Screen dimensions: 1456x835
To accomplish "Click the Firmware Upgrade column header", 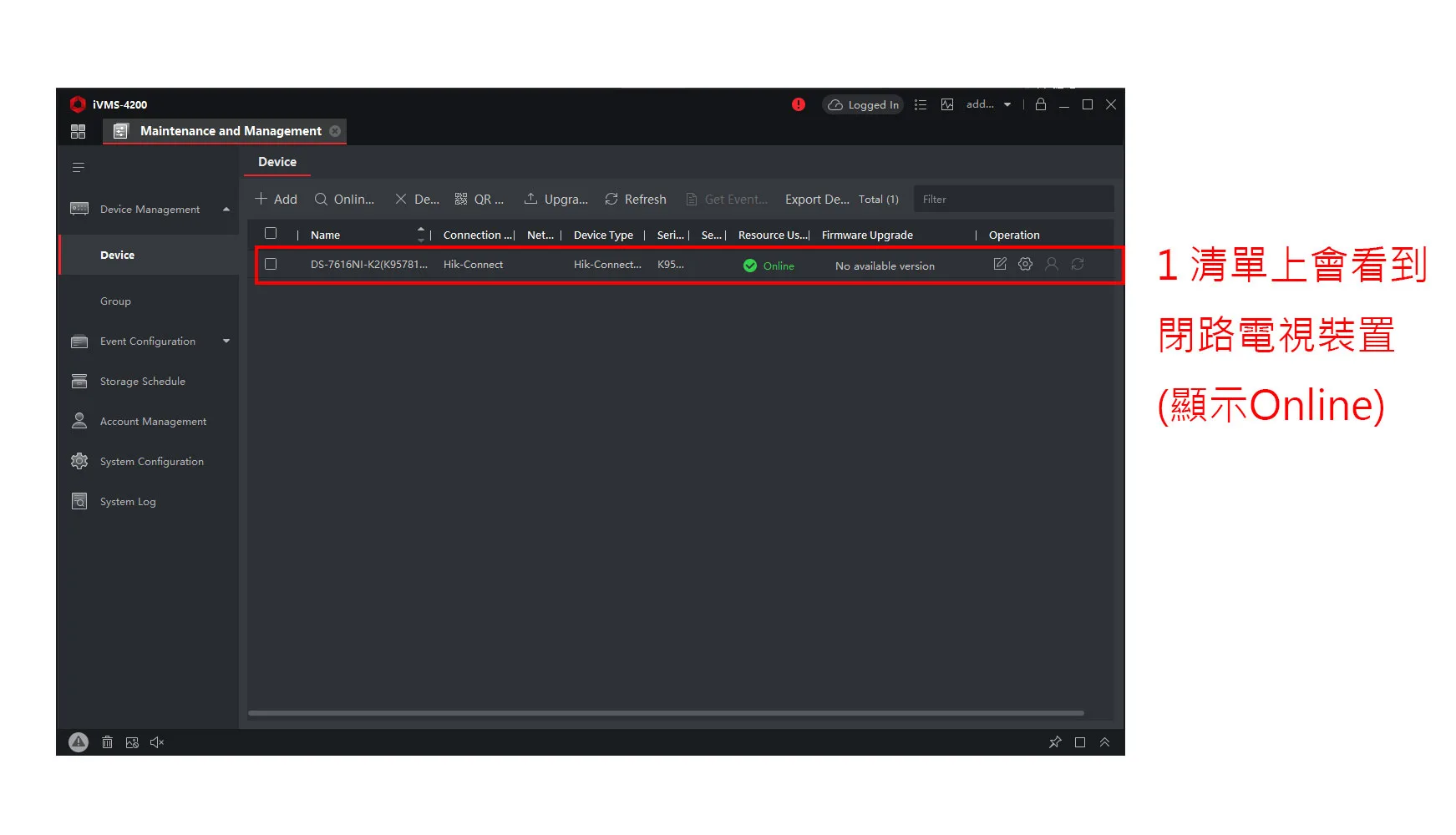I will click(x=867, y=235).
